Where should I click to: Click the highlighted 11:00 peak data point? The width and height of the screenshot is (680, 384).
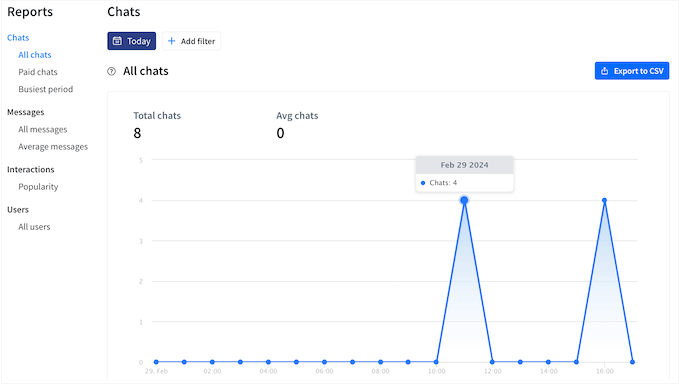pyautogui.click(x=464, y=200)
